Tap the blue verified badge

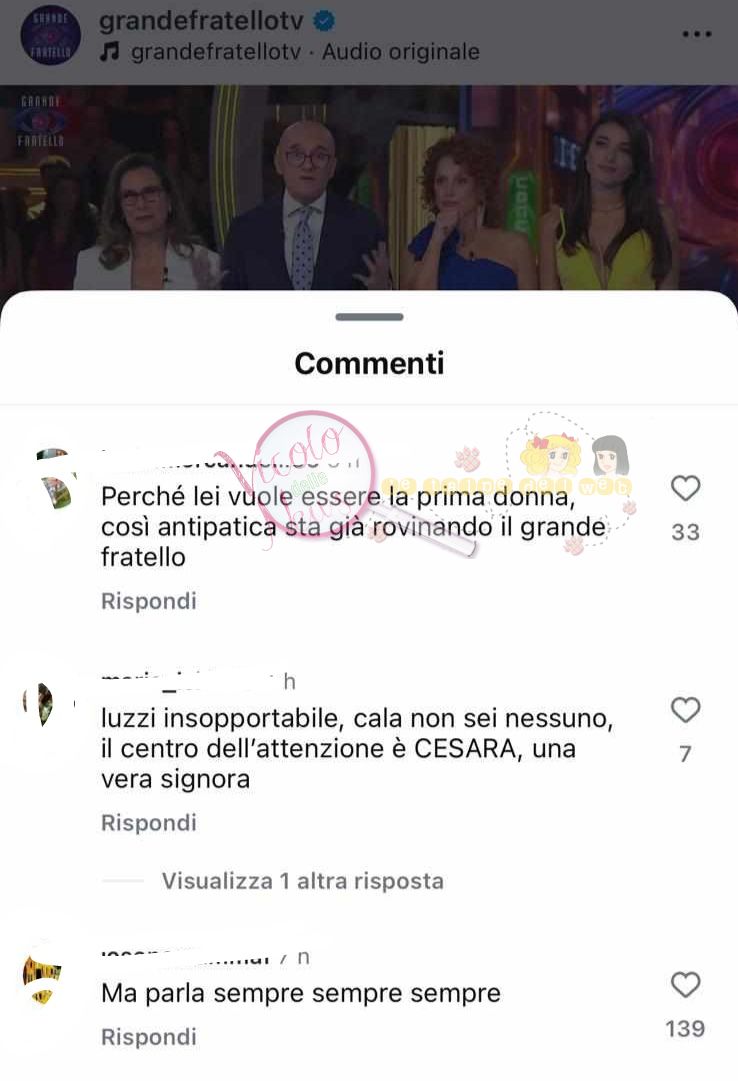324,21
